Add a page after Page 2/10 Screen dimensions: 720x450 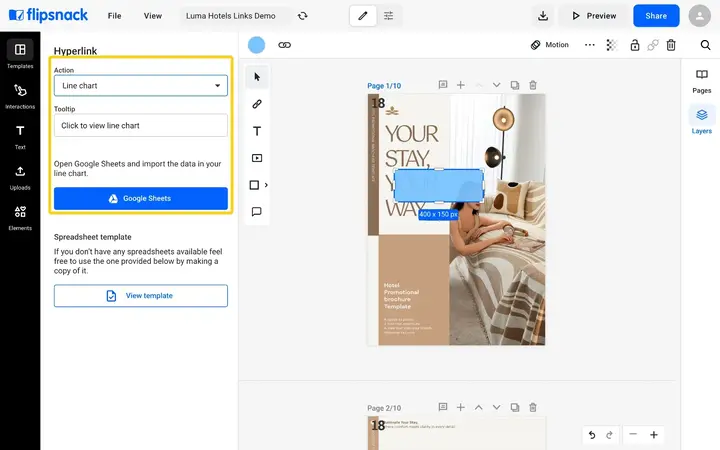pos(461,407)
